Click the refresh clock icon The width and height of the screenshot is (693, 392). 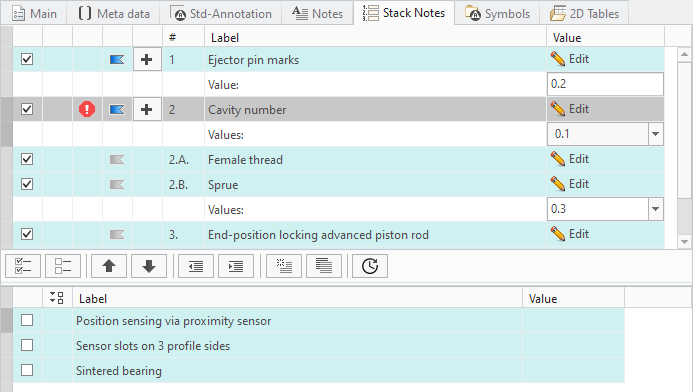coord(370,266)
